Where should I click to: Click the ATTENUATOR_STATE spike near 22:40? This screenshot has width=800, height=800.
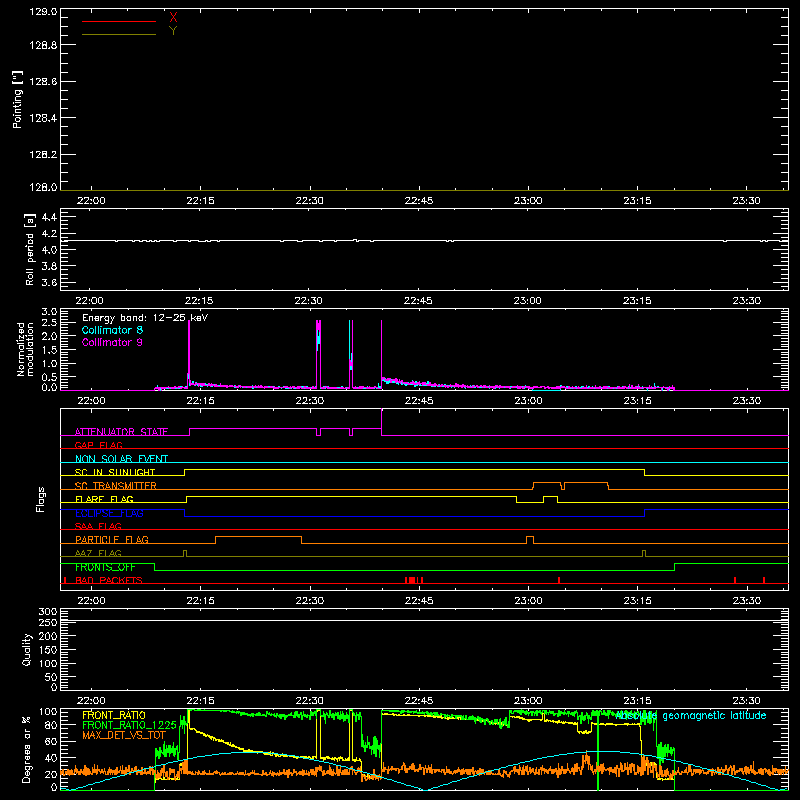click(382, 422)
